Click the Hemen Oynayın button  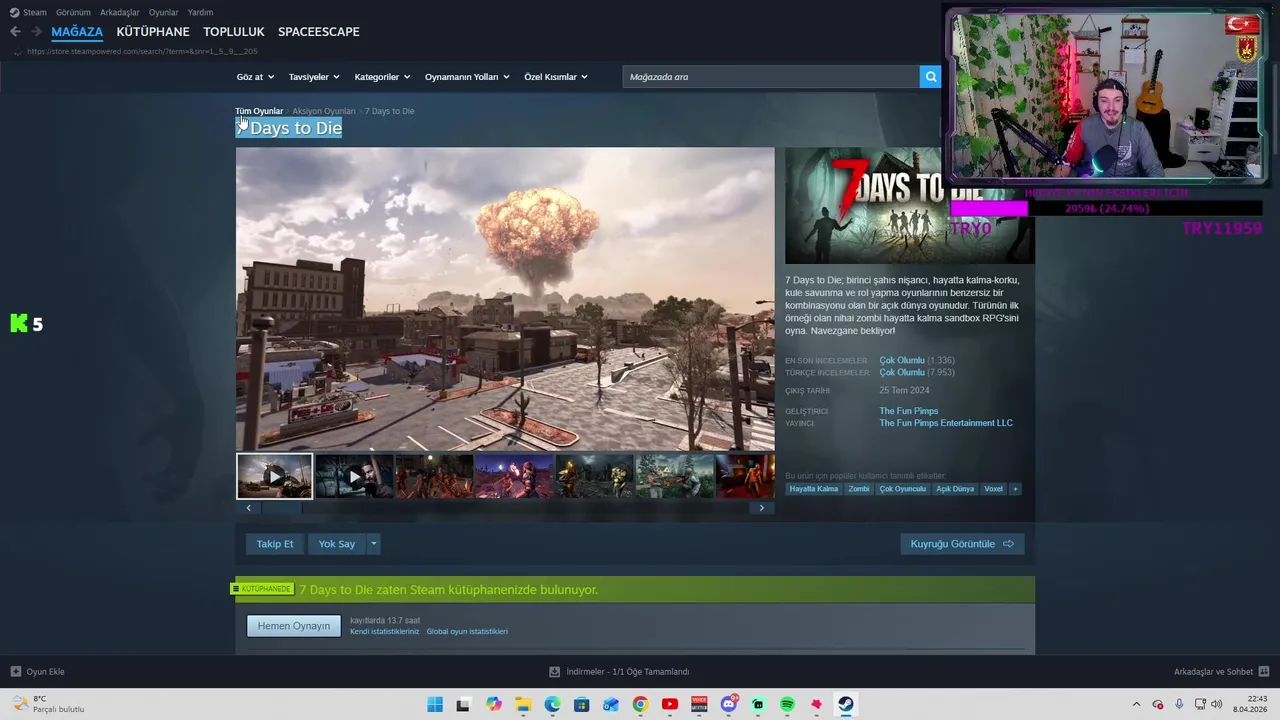[294, 626]
